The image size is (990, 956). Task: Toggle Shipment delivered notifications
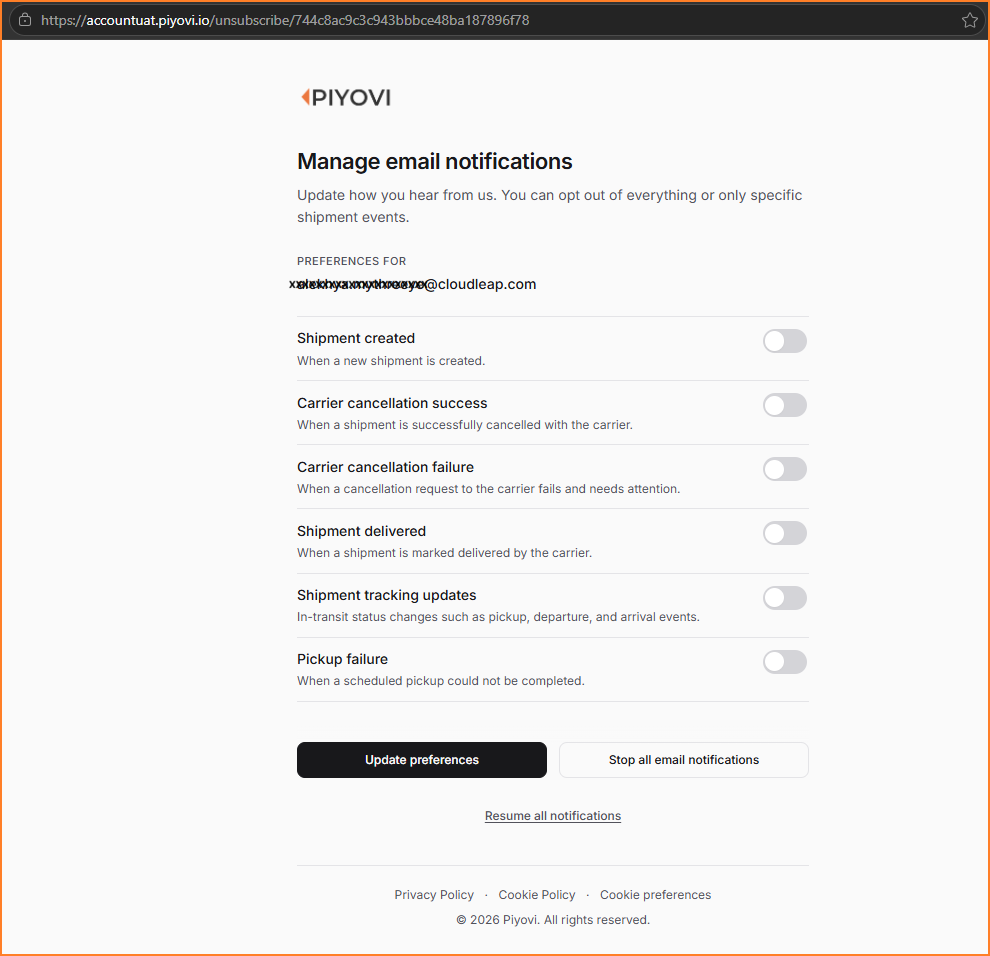(785, 533)
